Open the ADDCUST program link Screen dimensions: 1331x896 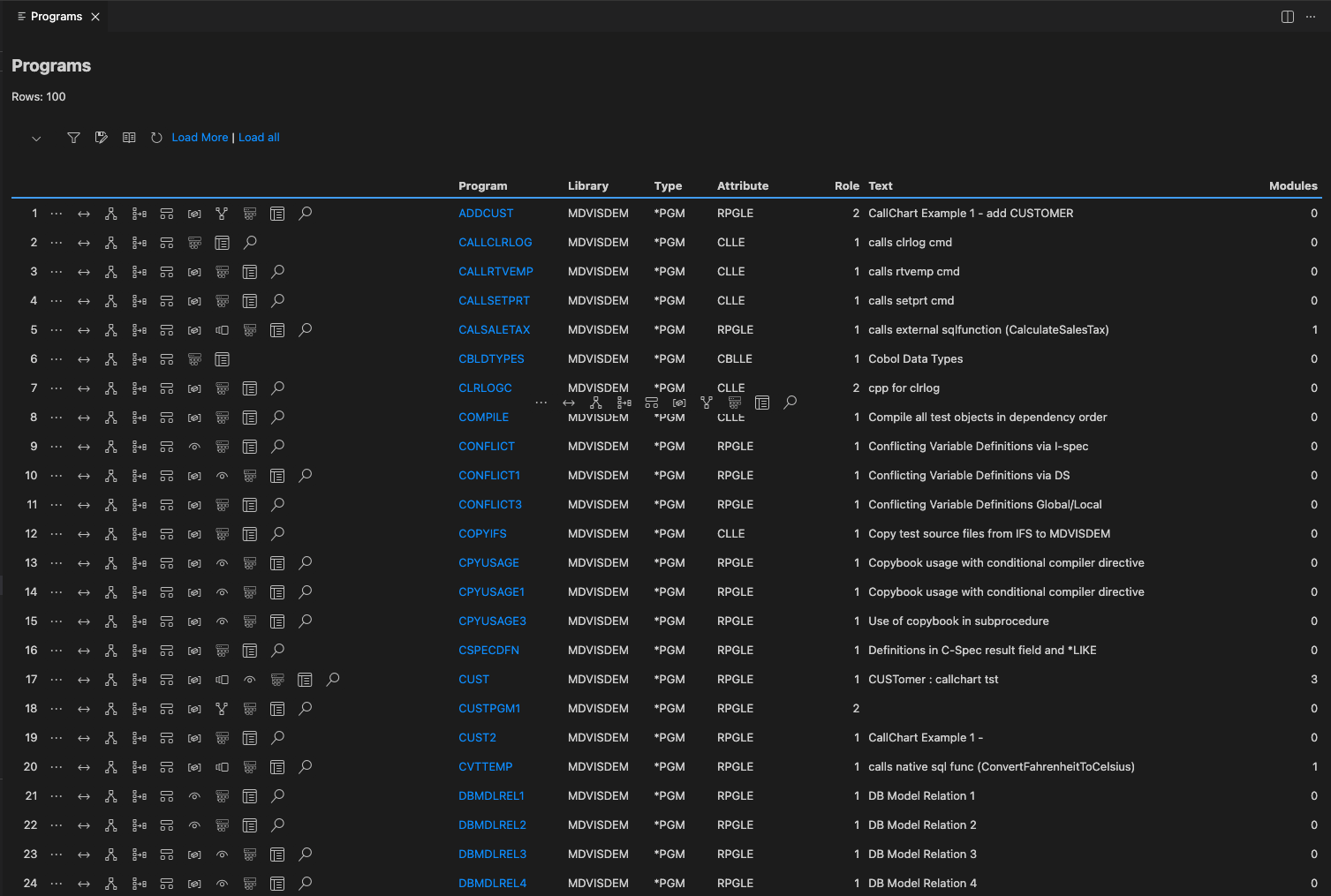pyautogui.click(x=486, y=214)
